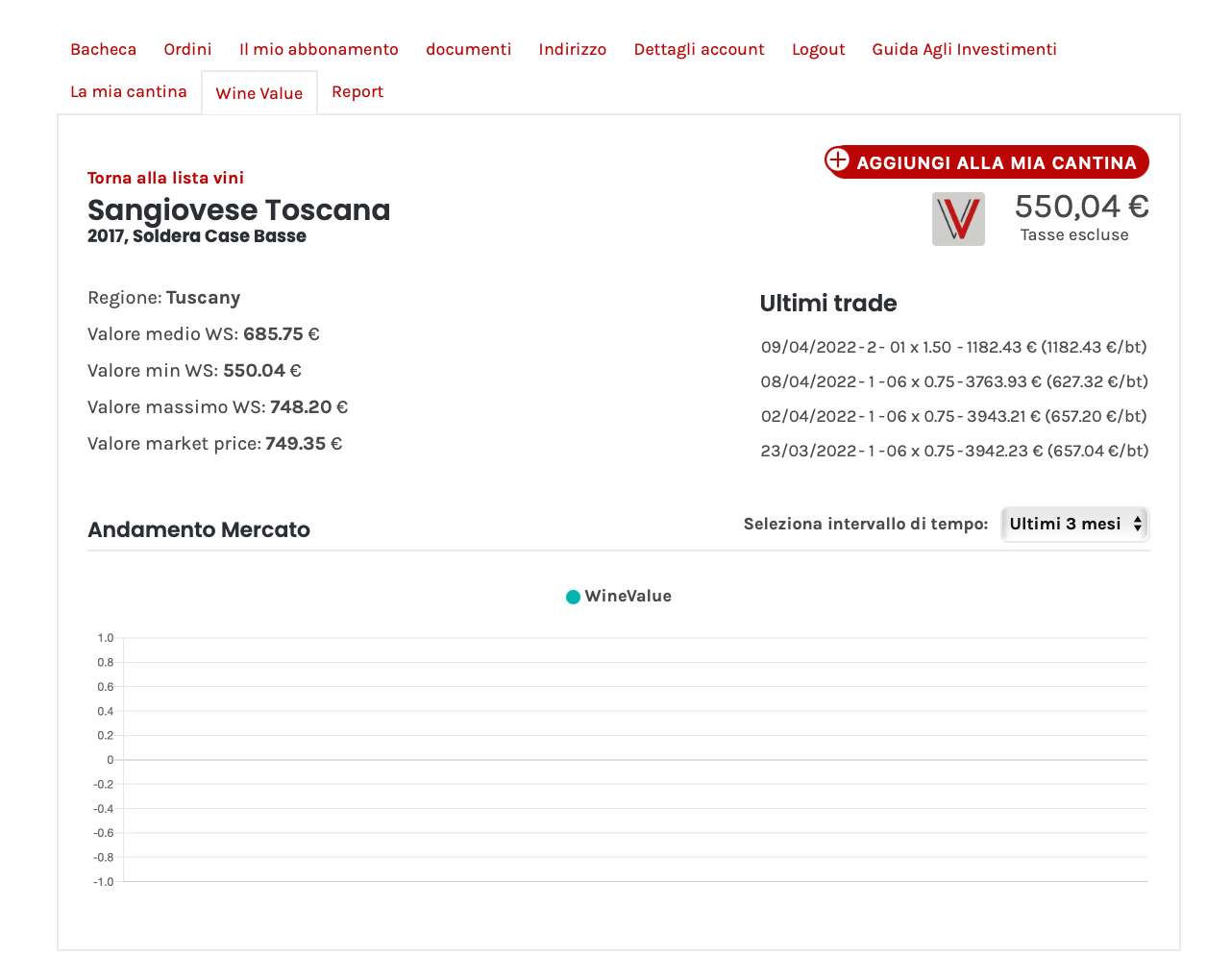Screen dimensions: 1232x980
Task: Click Torna alla lista vini link
Action: pos(165,178)
